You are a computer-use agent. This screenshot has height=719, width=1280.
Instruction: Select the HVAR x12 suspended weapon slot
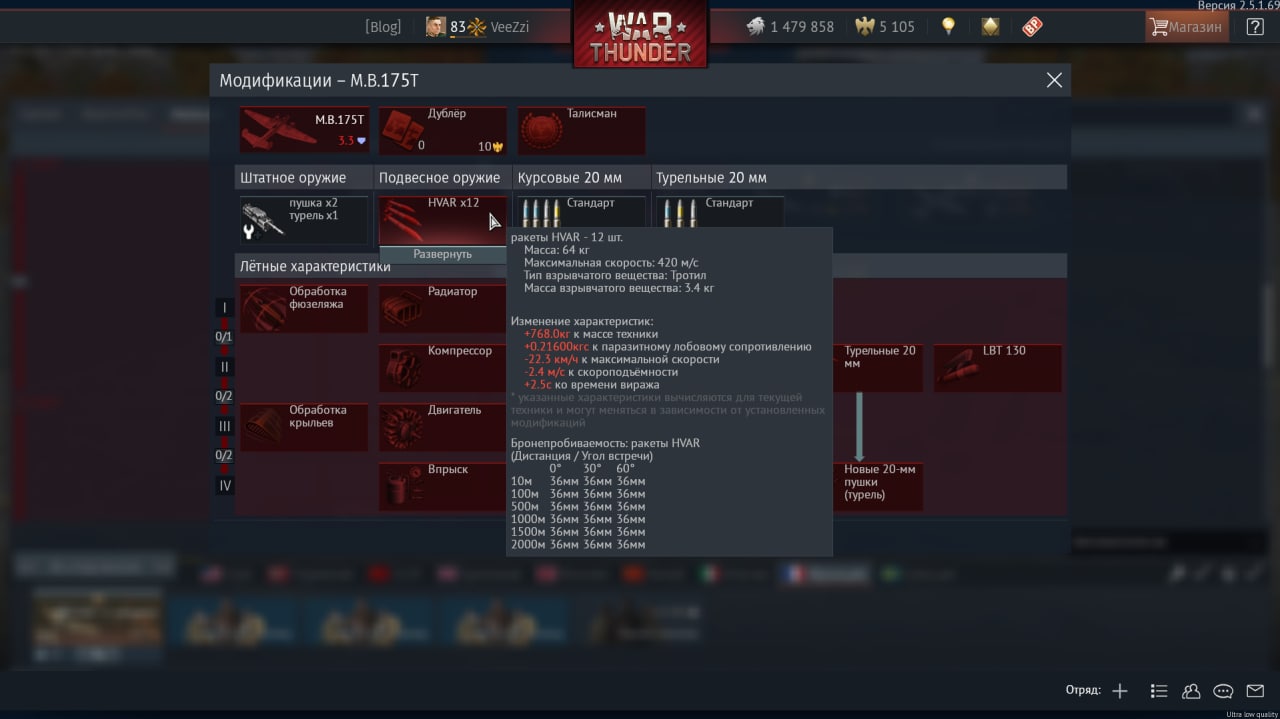point(442,219)
